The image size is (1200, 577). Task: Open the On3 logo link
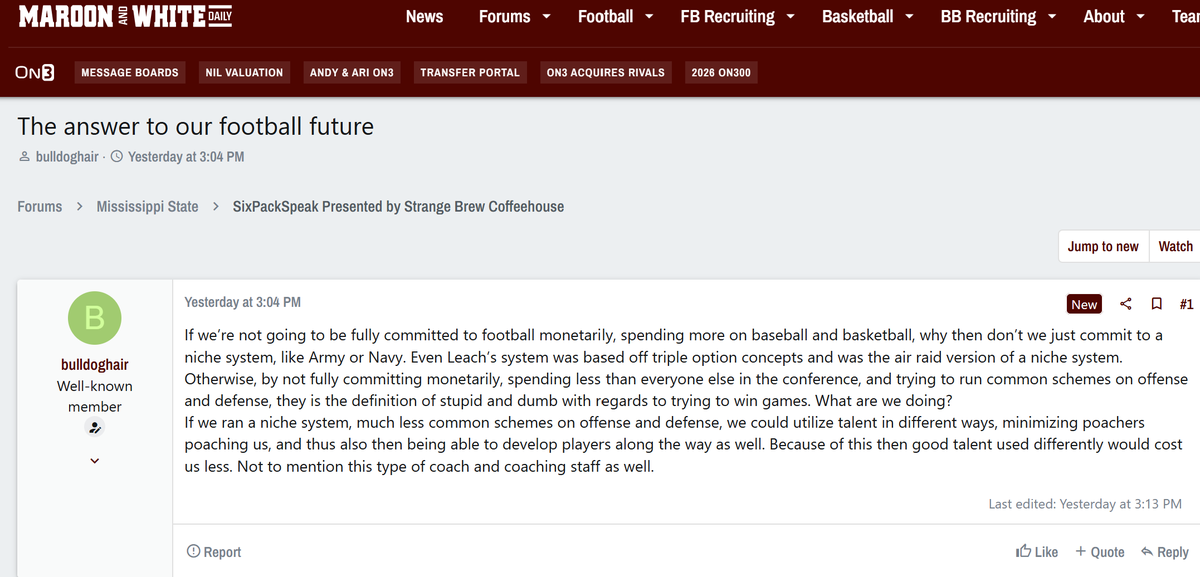click(x=35, y=72)
